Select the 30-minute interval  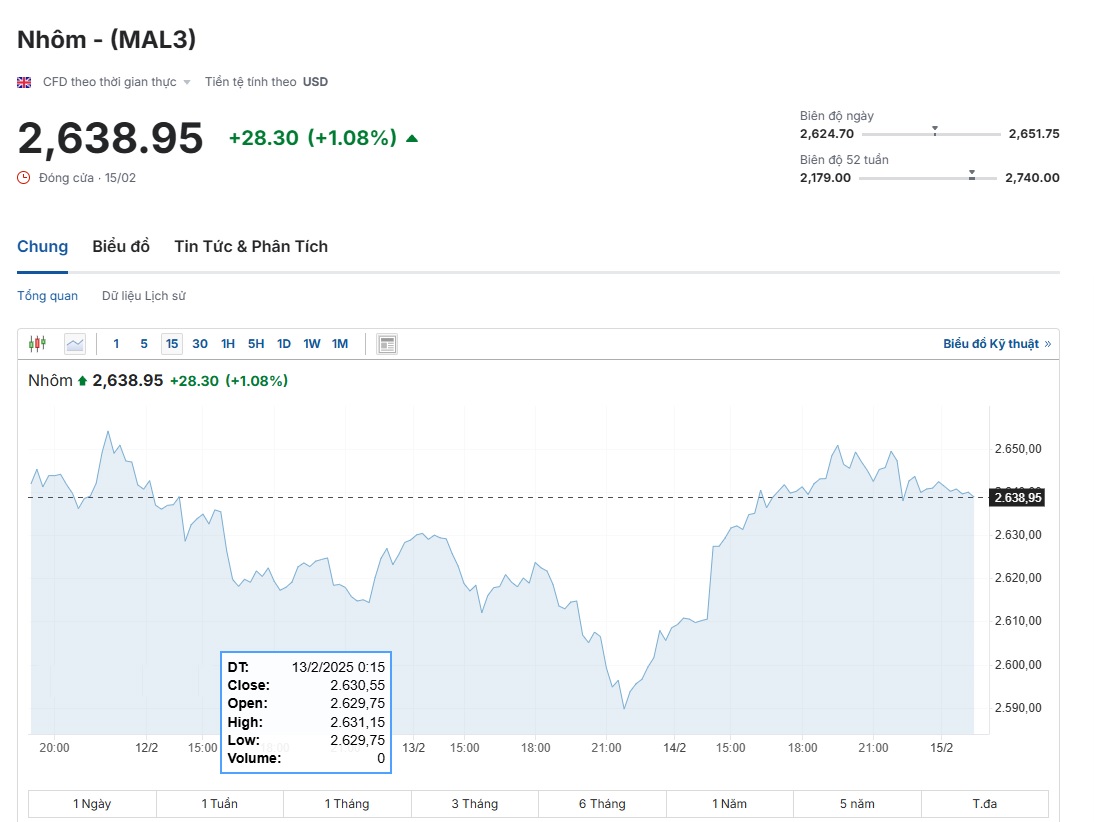click(x=200, y=344)
